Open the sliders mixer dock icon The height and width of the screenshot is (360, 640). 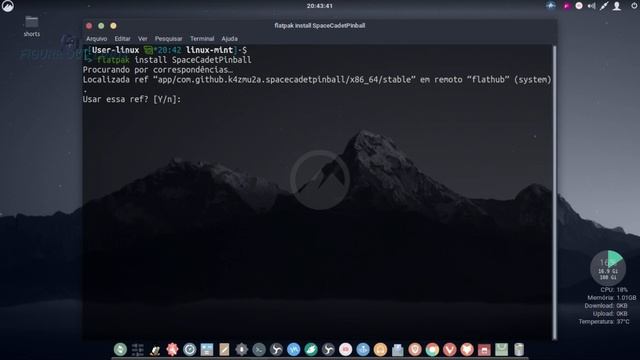pyautogui.click(x=138, y=349)
